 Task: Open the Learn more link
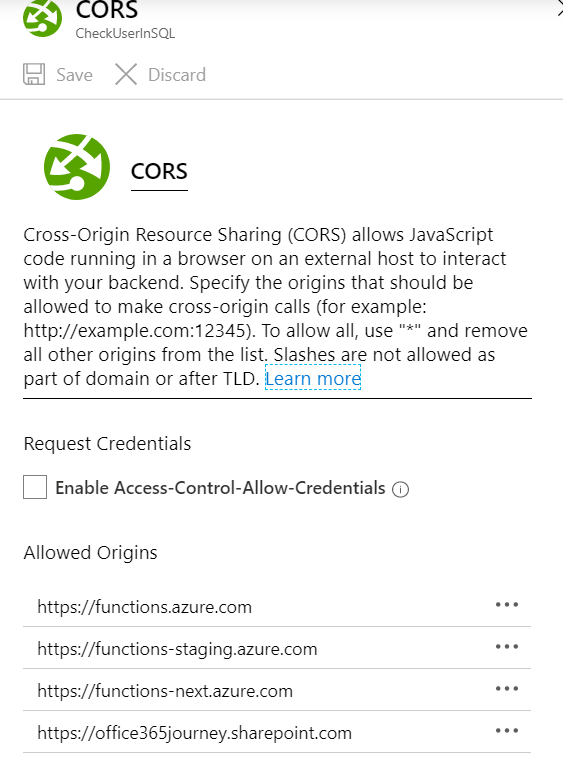[313, 378]
